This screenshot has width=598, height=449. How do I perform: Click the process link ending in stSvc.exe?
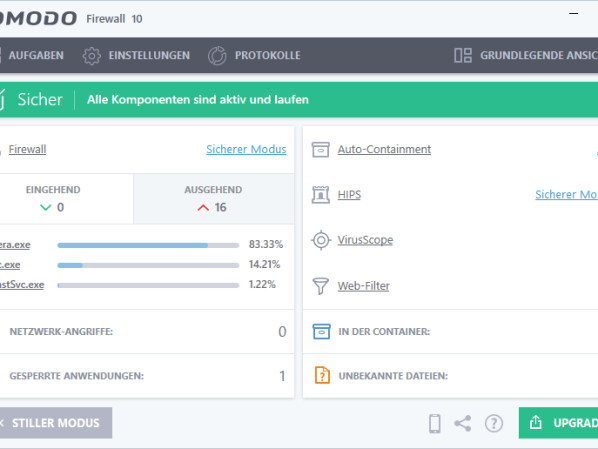pos(22,285)
